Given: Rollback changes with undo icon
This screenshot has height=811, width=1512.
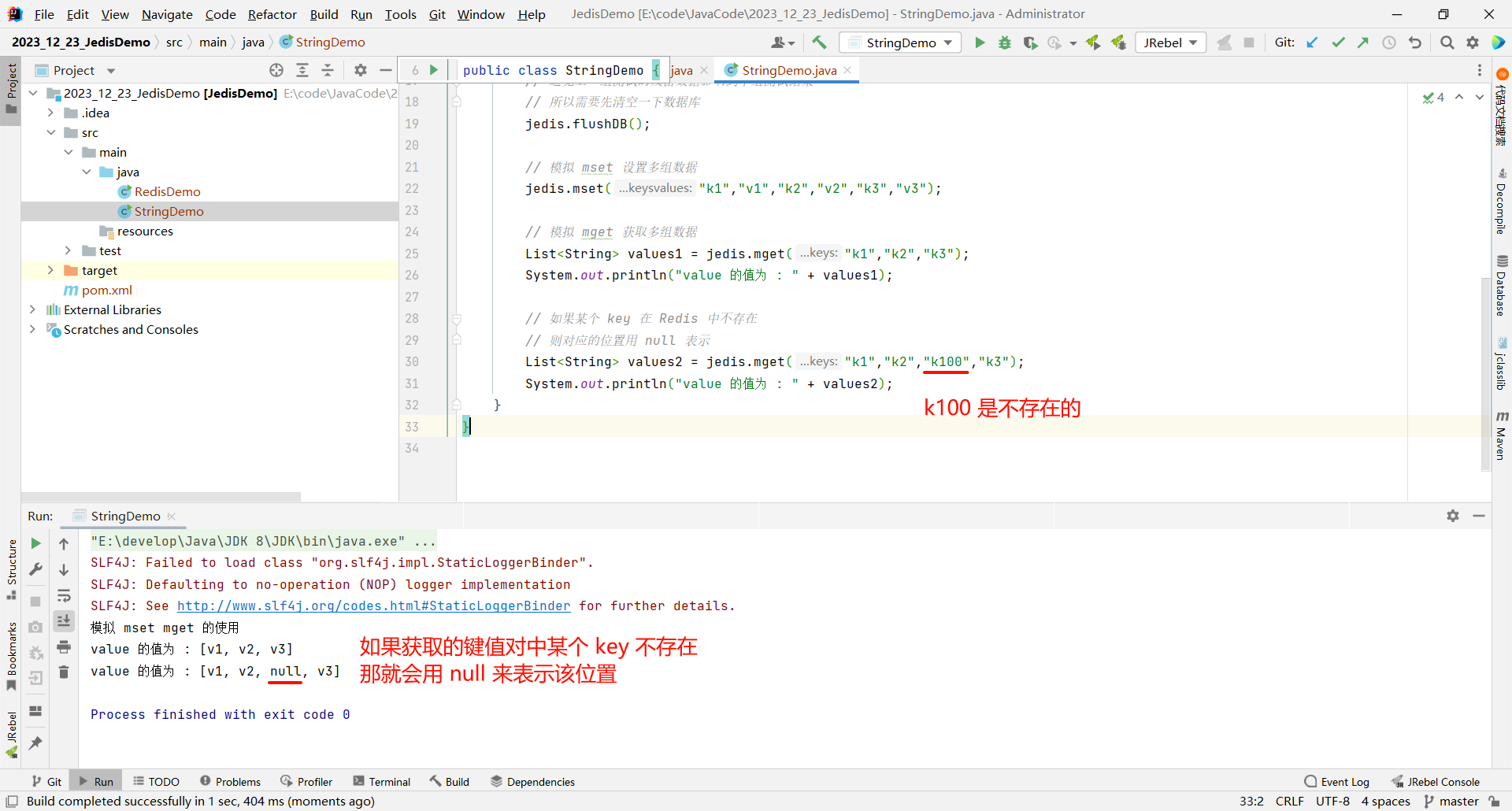Looking at the screenshot, I should (x=1415, y=43).
